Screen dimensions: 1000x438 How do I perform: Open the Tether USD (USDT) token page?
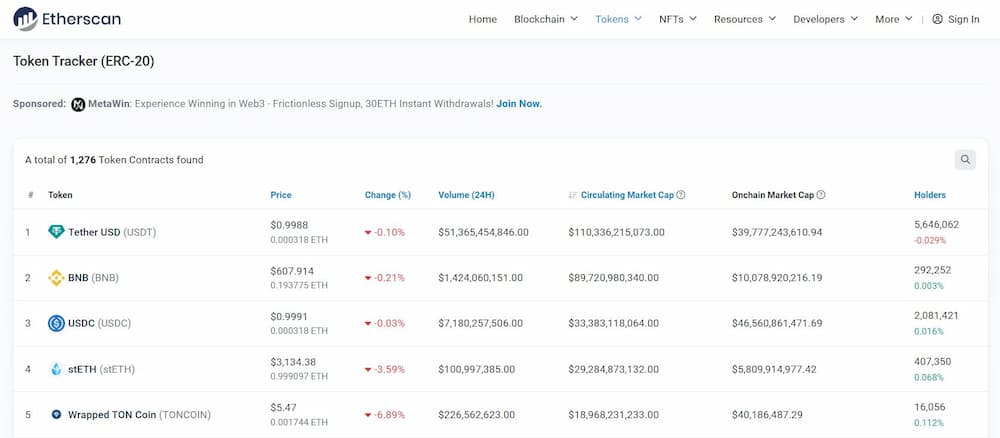click(x=112, y=233)
